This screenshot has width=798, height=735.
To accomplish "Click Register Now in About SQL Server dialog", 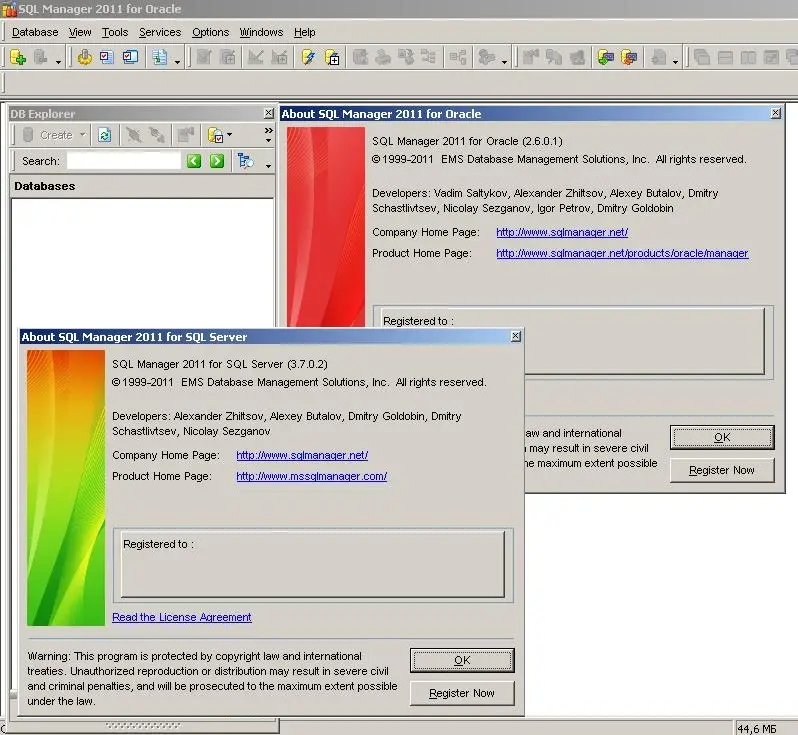I will click(462, 693).
